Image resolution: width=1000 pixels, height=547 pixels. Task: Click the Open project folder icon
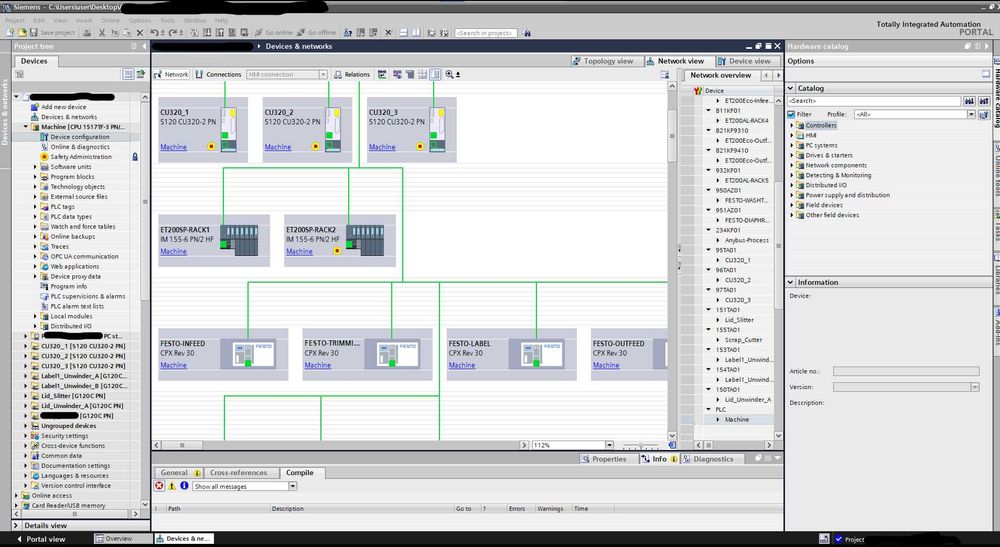22,33
